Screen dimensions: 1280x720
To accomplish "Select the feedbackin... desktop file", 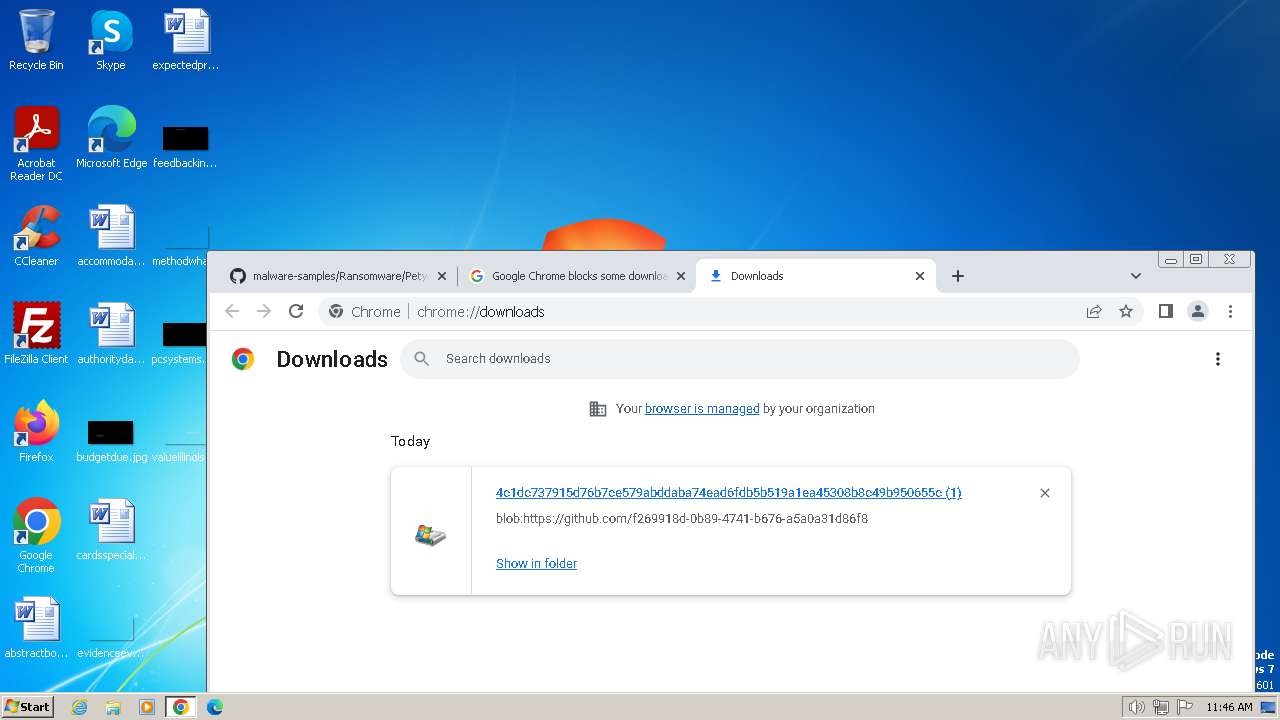I will click(186, 146).
